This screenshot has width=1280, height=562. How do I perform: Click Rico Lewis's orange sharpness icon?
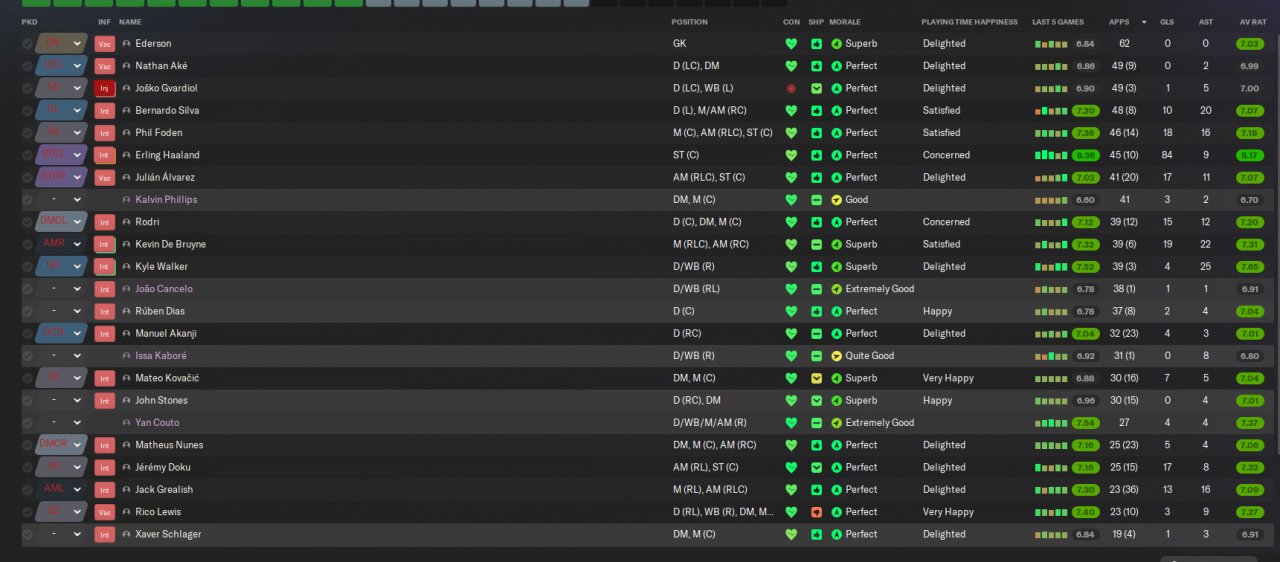click(x=816, y=512)
